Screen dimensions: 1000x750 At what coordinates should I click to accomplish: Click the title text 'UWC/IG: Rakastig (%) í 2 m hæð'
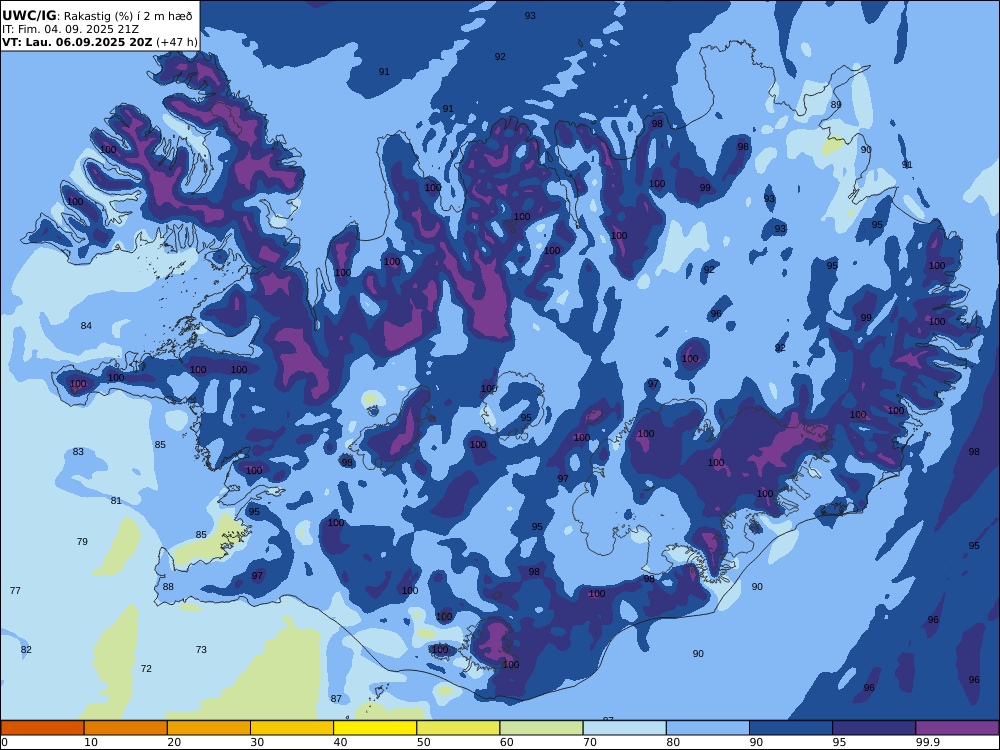click(x=97, y=16)
